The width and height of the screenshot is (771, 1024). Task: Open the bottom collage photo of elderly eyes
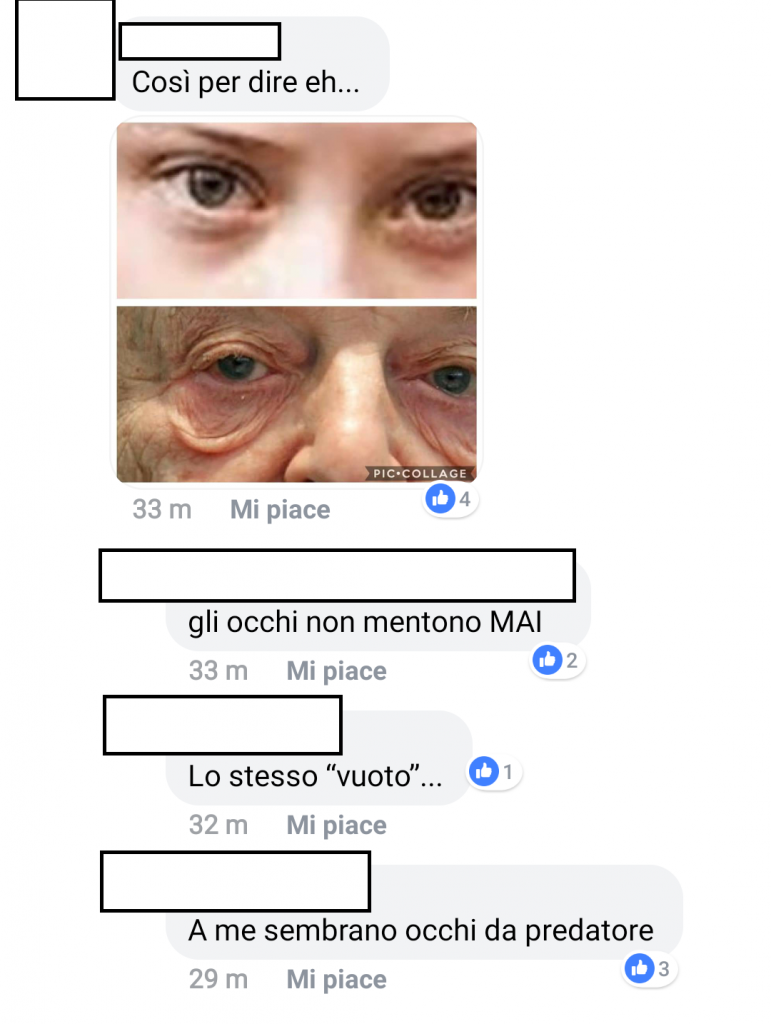(296, 394)
